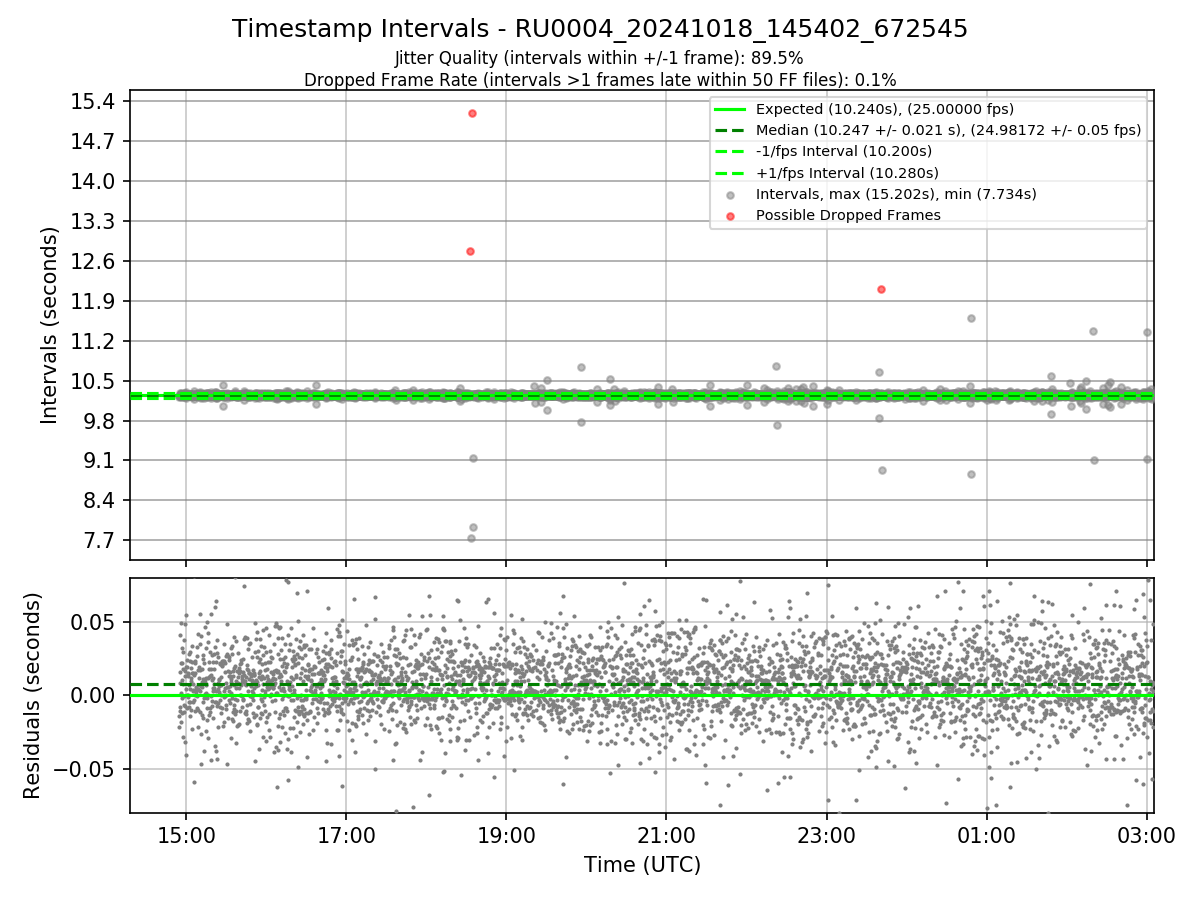This screenshot has width=1200, height=900.
Task: Click the y-axis tick label "13.3"
Action: point(94,221)
